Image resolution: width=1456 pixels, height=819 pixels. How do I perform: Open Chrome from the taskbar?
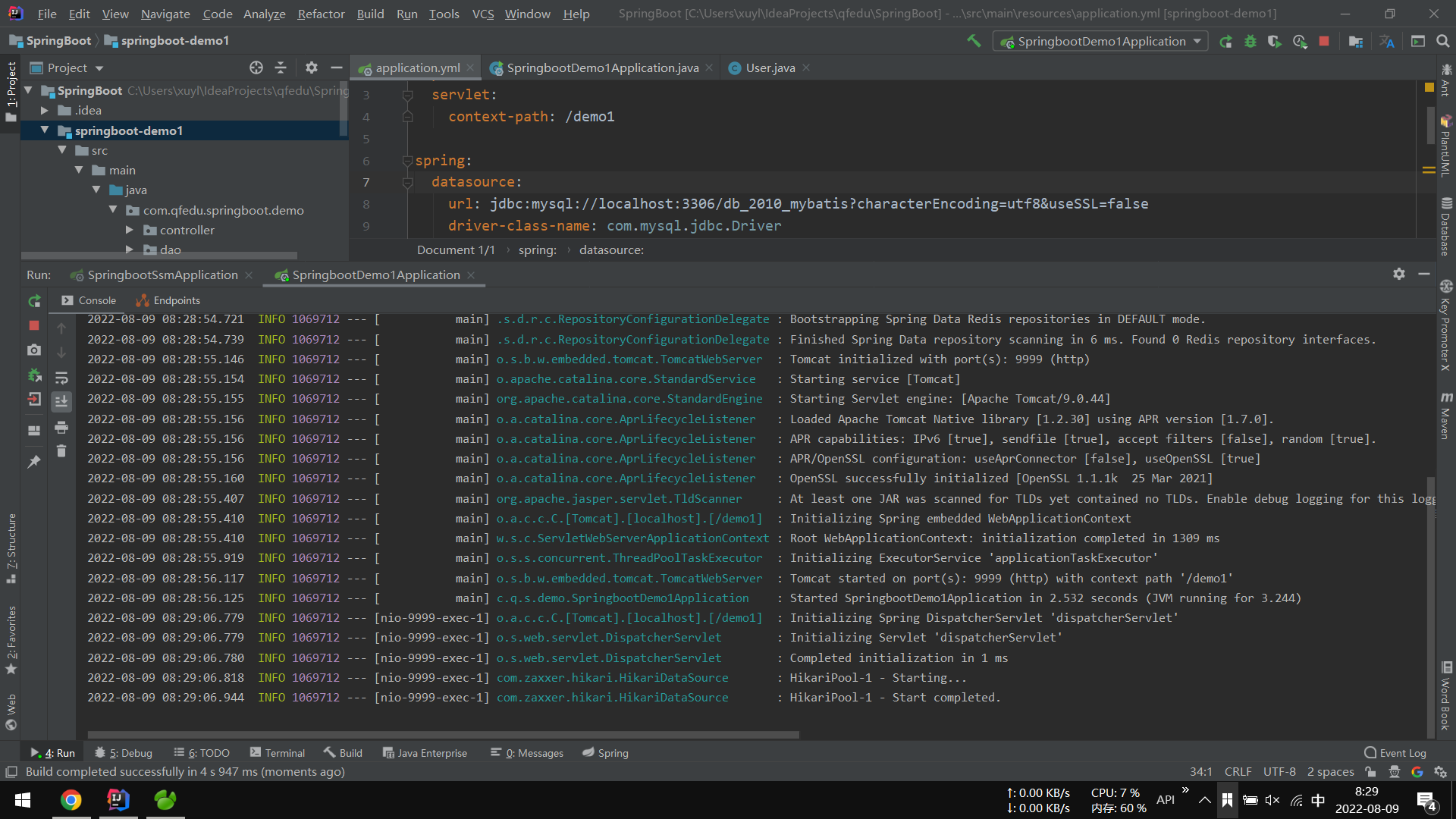71,800
